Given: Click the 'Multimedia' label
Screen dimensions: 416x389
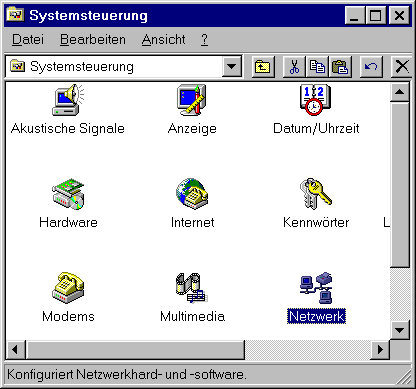Looking at the screenshot, I should click(192, 316).
